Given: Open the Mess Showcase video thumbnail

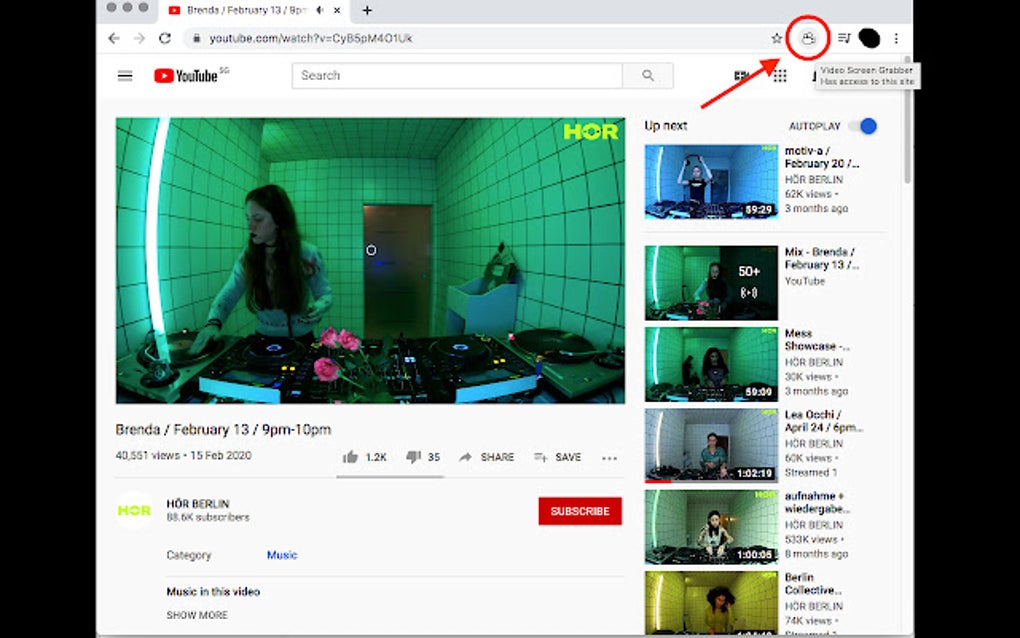Looking at the screenshot, I should tap(711, 364).
